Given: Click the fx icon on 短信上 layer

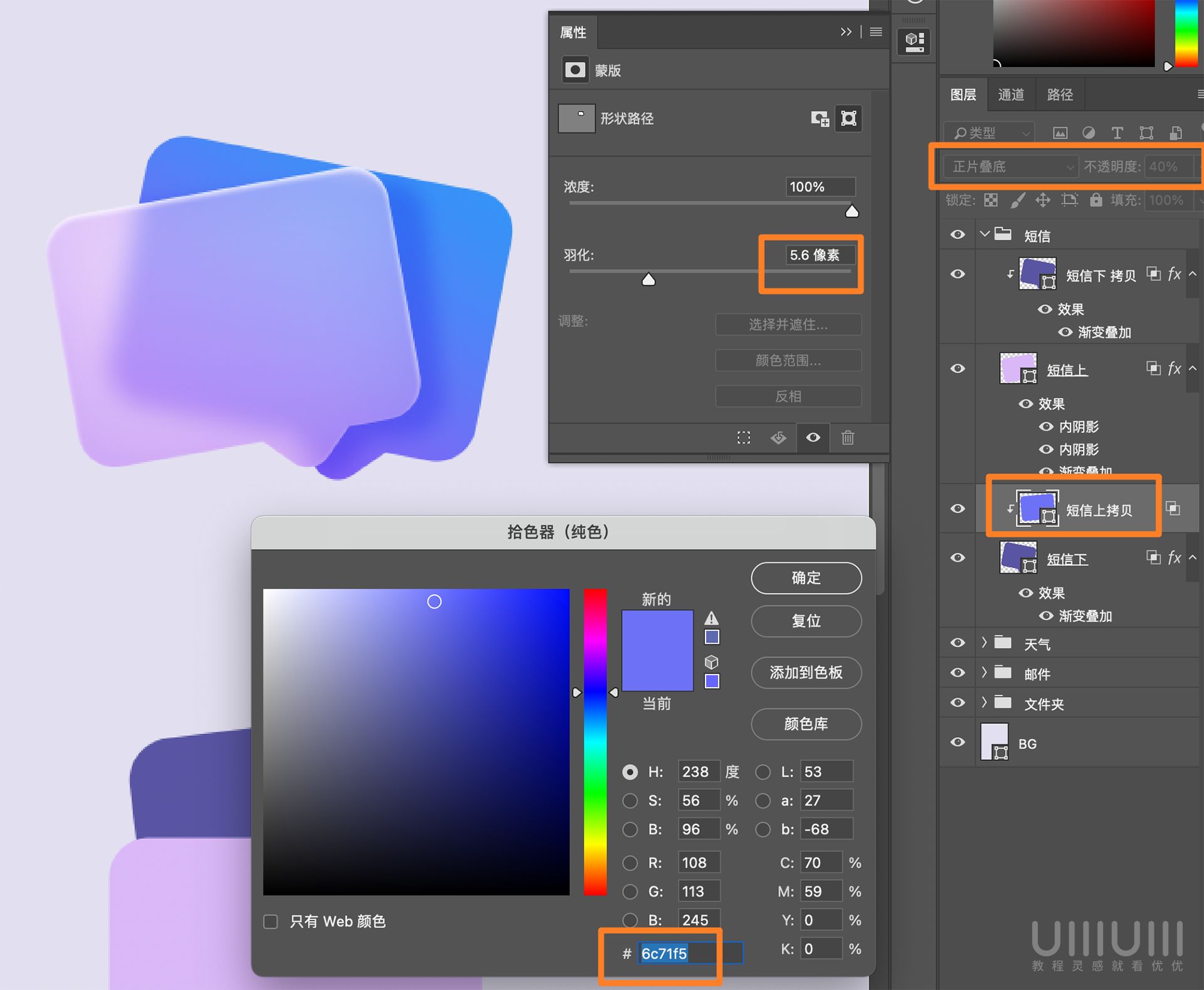Looking at the screenshot, I should [x=1174, y=369].
